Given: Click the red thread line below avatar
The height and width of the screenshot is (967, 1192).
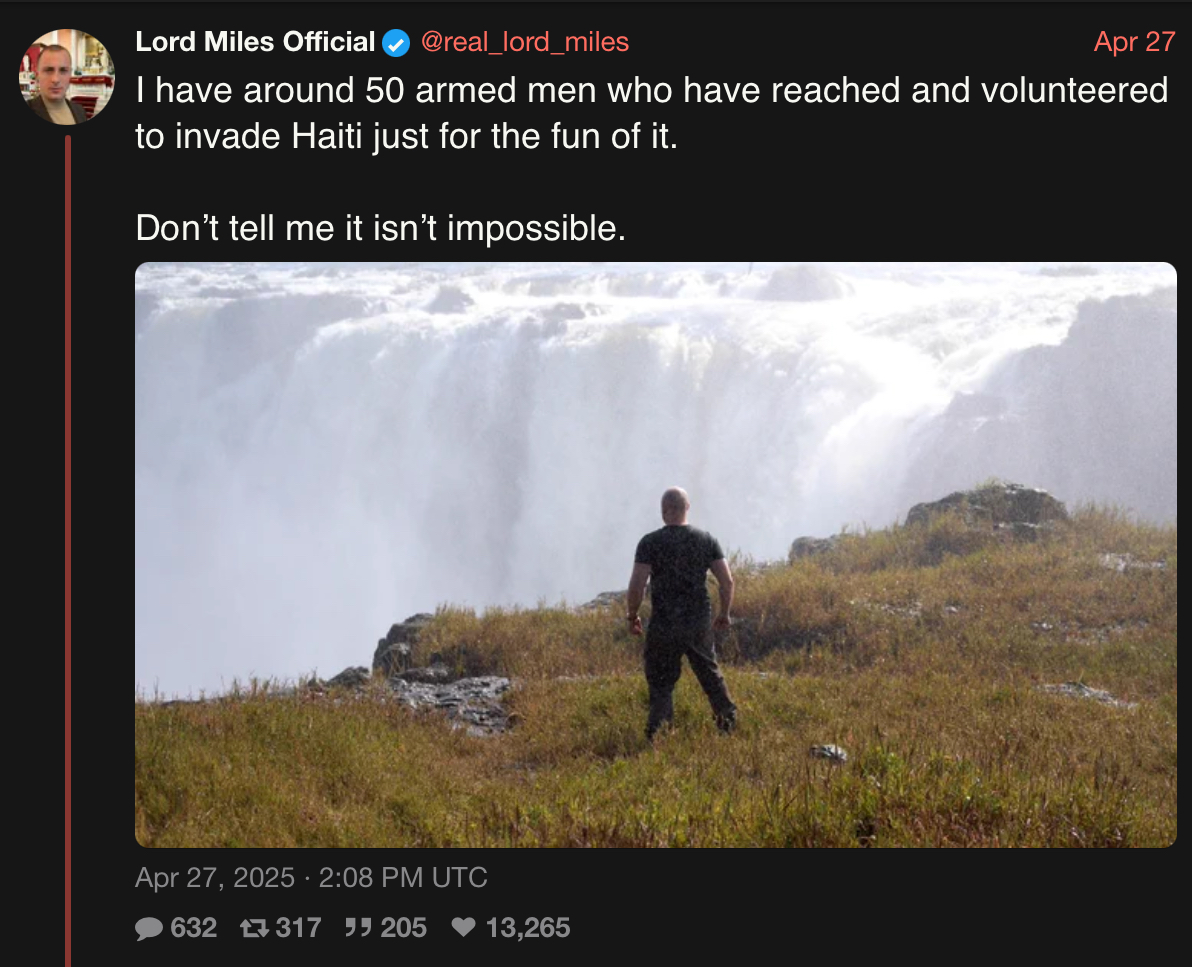Looking at the screenshot, I should 68,551.
